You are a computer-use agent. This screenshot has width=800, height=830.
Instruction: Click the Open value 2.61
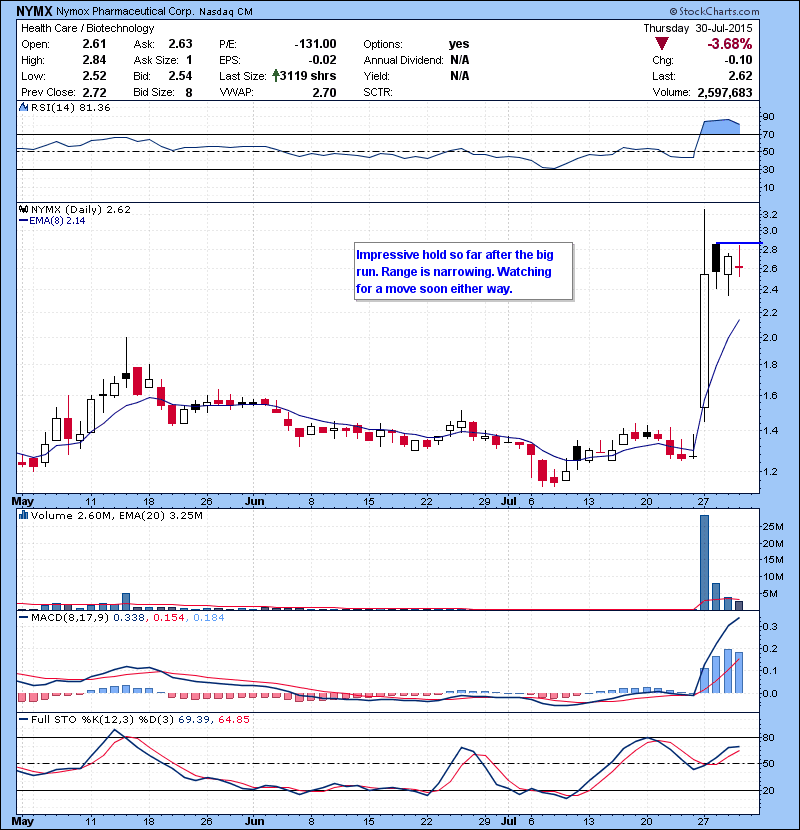tap(94, 44)
